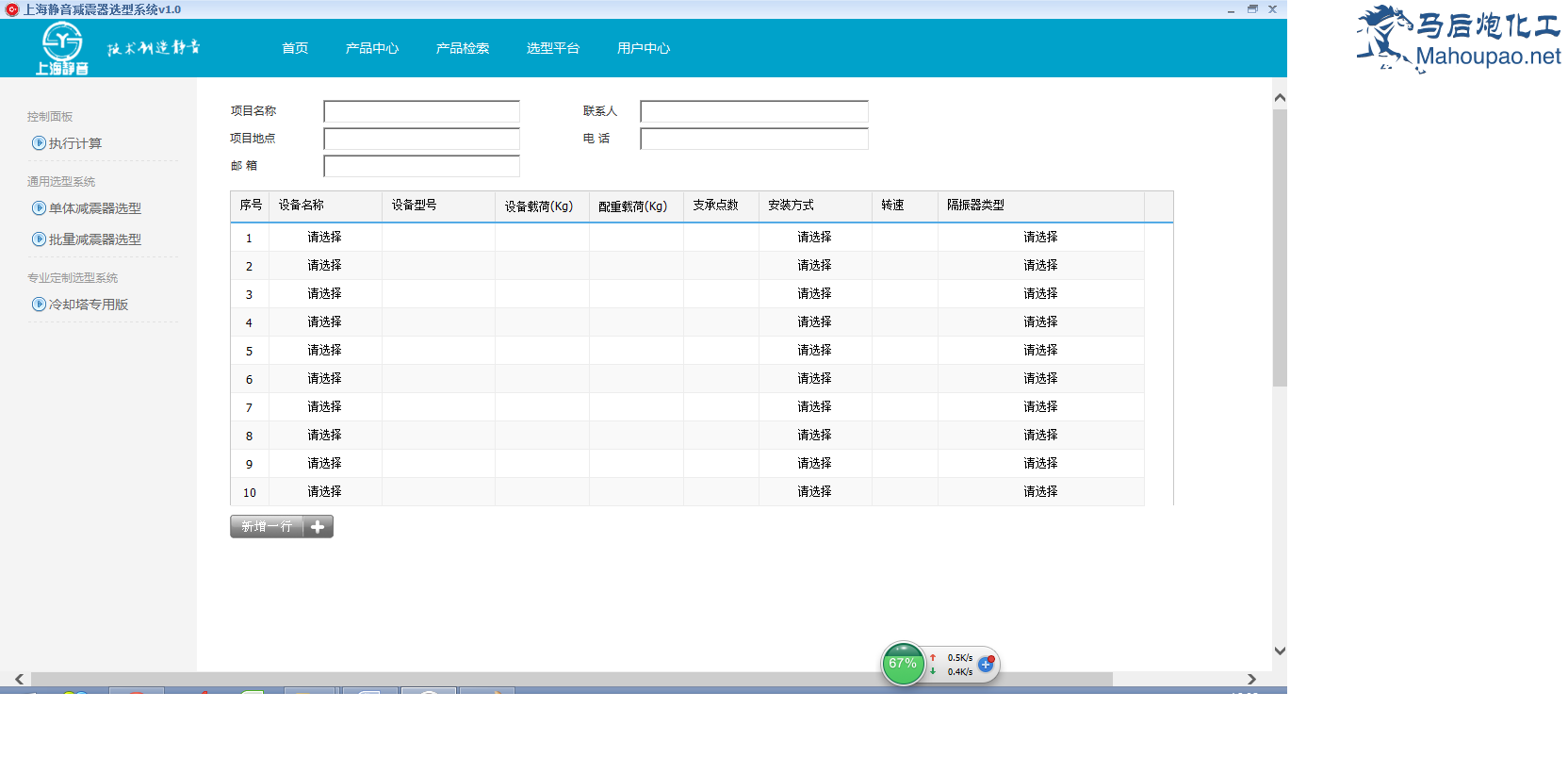Open 选型平台 menu
The height and width of the screenshot is (758, 1568).
(x=553, y=48)
